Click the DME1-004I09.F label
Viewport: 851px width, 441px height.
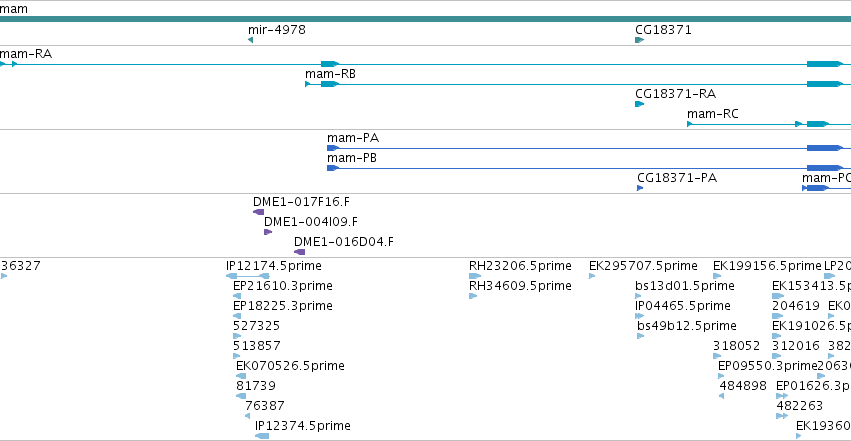(x=311, y=222)
